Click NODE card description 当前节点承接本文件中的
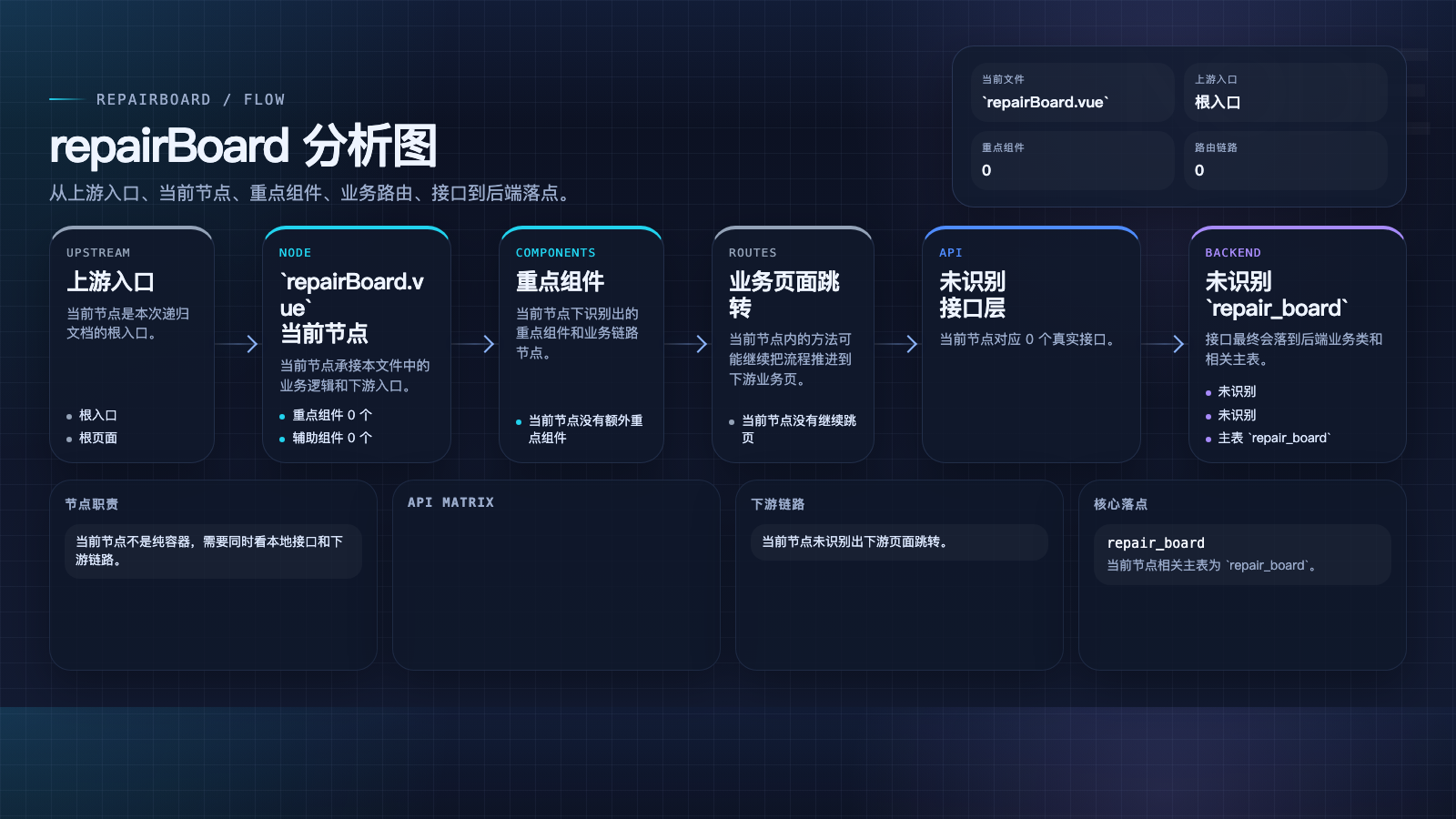 [354, 376]
